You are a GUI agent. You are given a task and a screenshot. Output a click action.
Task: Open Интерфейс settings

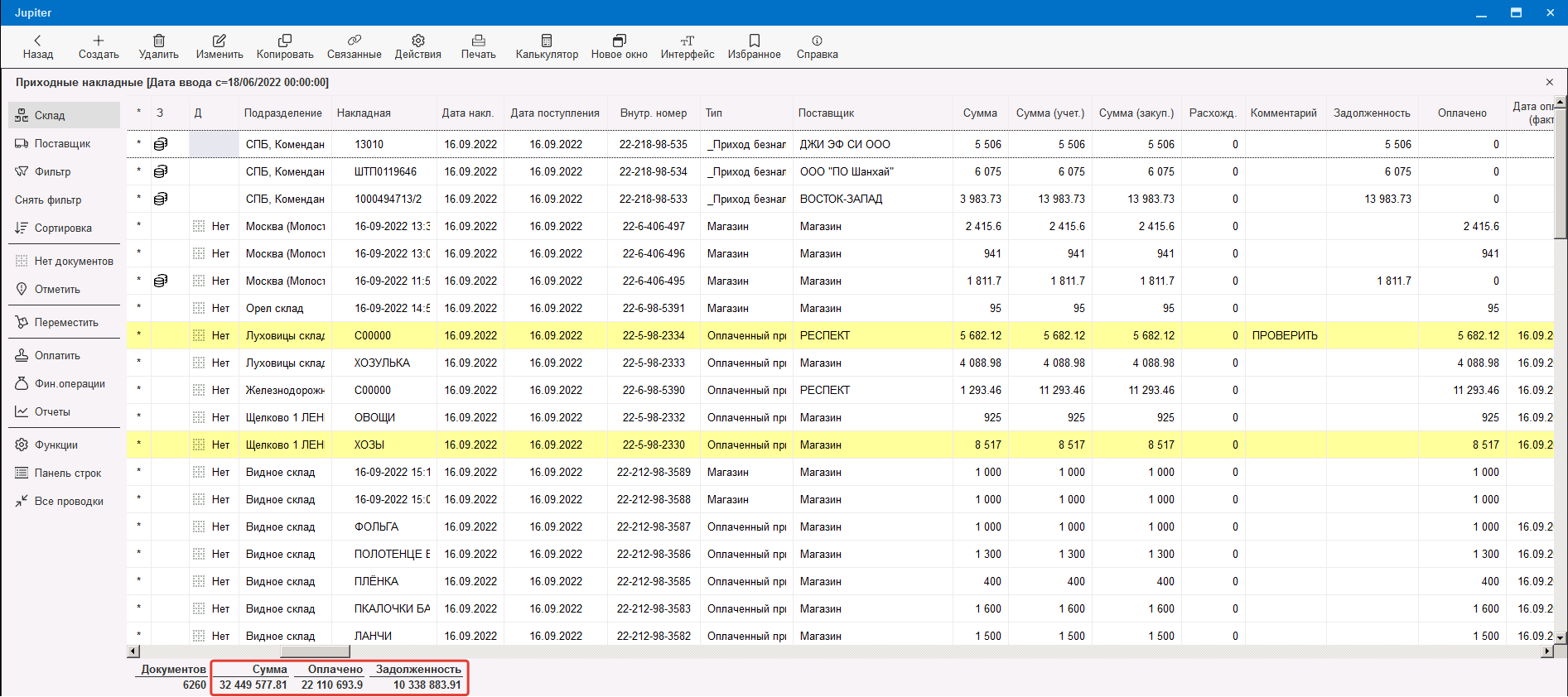(x=688, y=47)
